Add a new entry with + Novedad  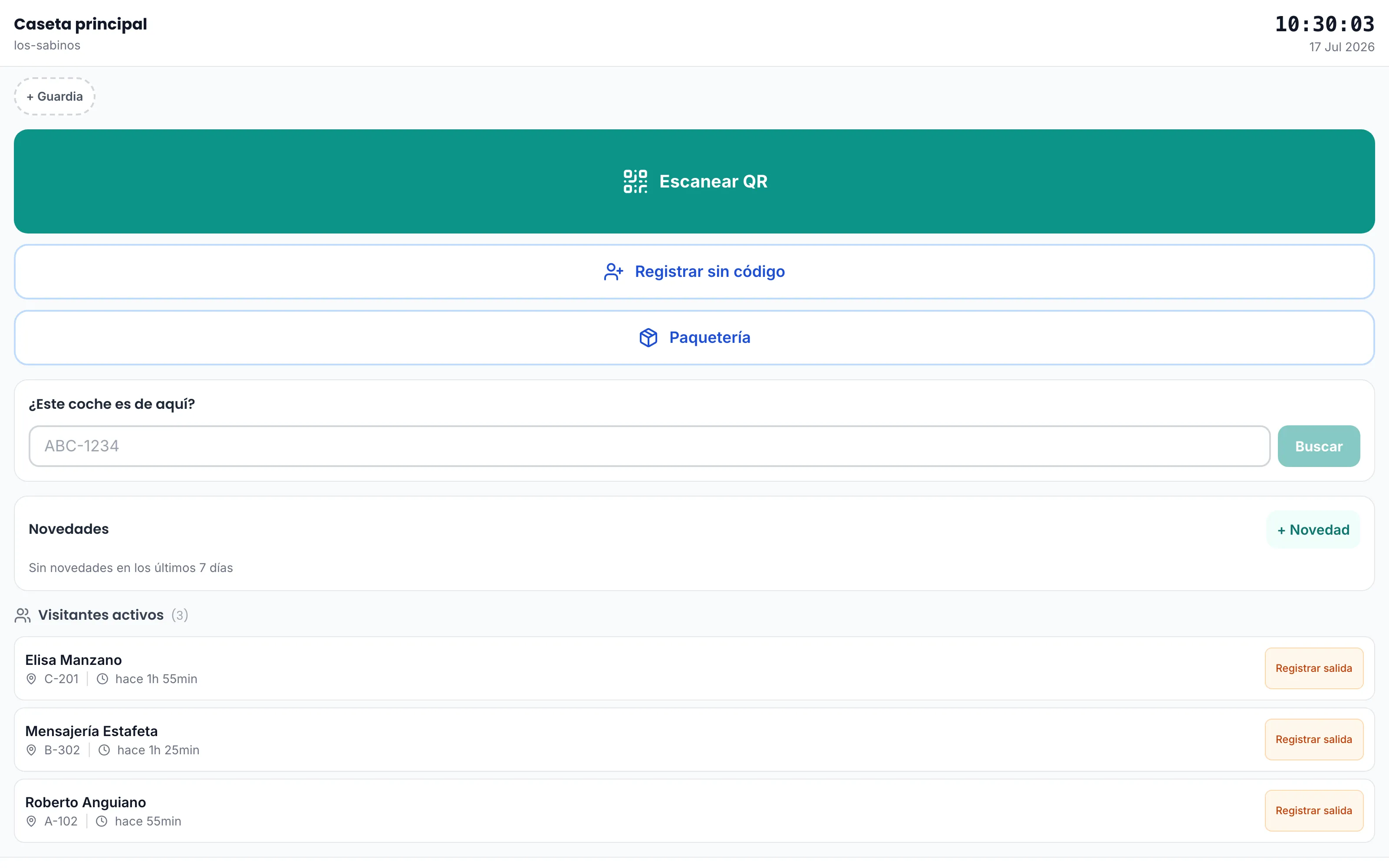click(1313, 530)
